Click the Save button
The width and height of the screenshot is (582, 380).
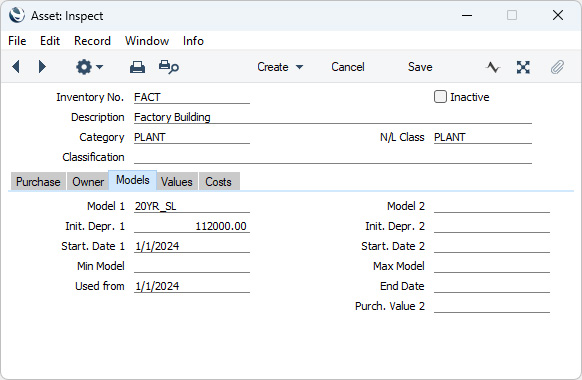[x=420, y=67]
